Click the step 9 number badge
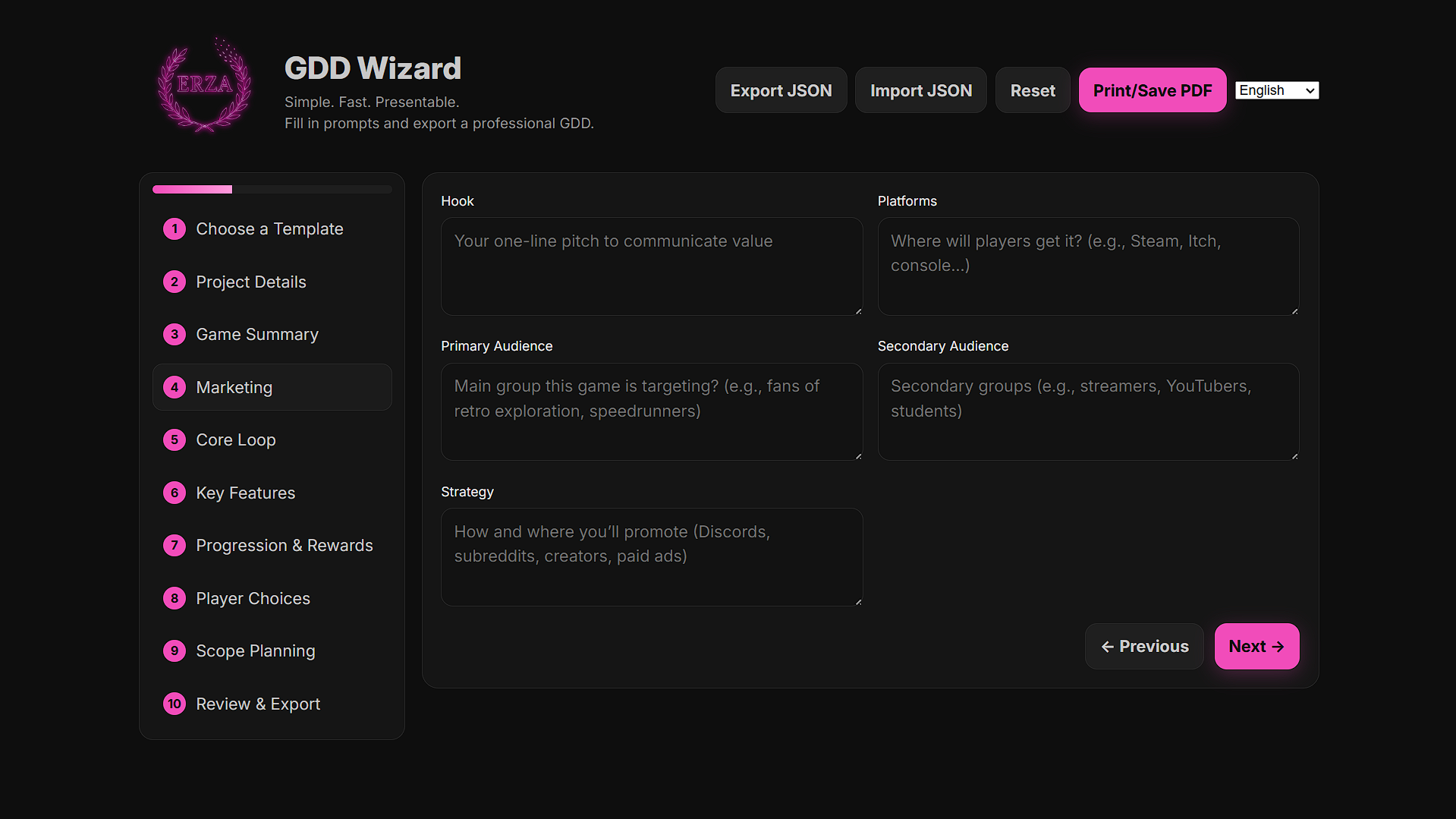The height and width of the screenshot is (819, 1456). point(175,651)
